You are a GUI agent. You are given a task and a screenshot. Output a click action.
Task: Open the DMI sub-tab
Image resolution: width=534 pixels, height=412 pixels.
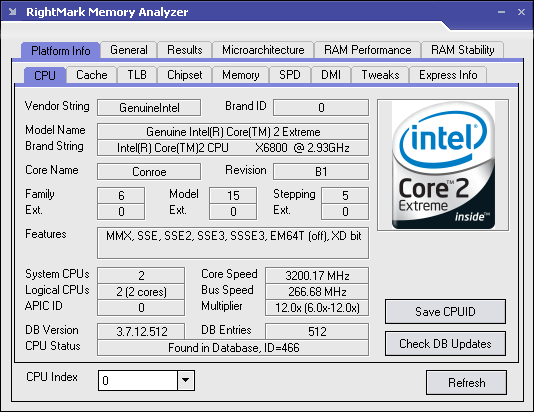point(331,75)
